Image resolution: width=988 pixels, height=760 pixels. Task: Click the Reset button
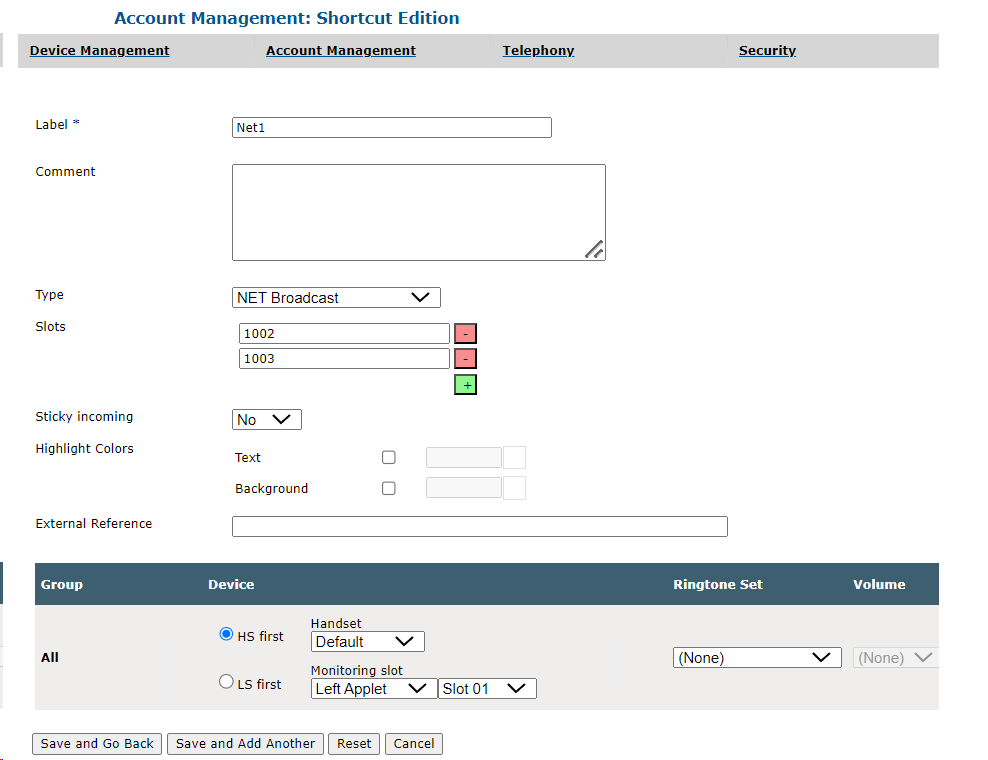[x=354, y=744]
